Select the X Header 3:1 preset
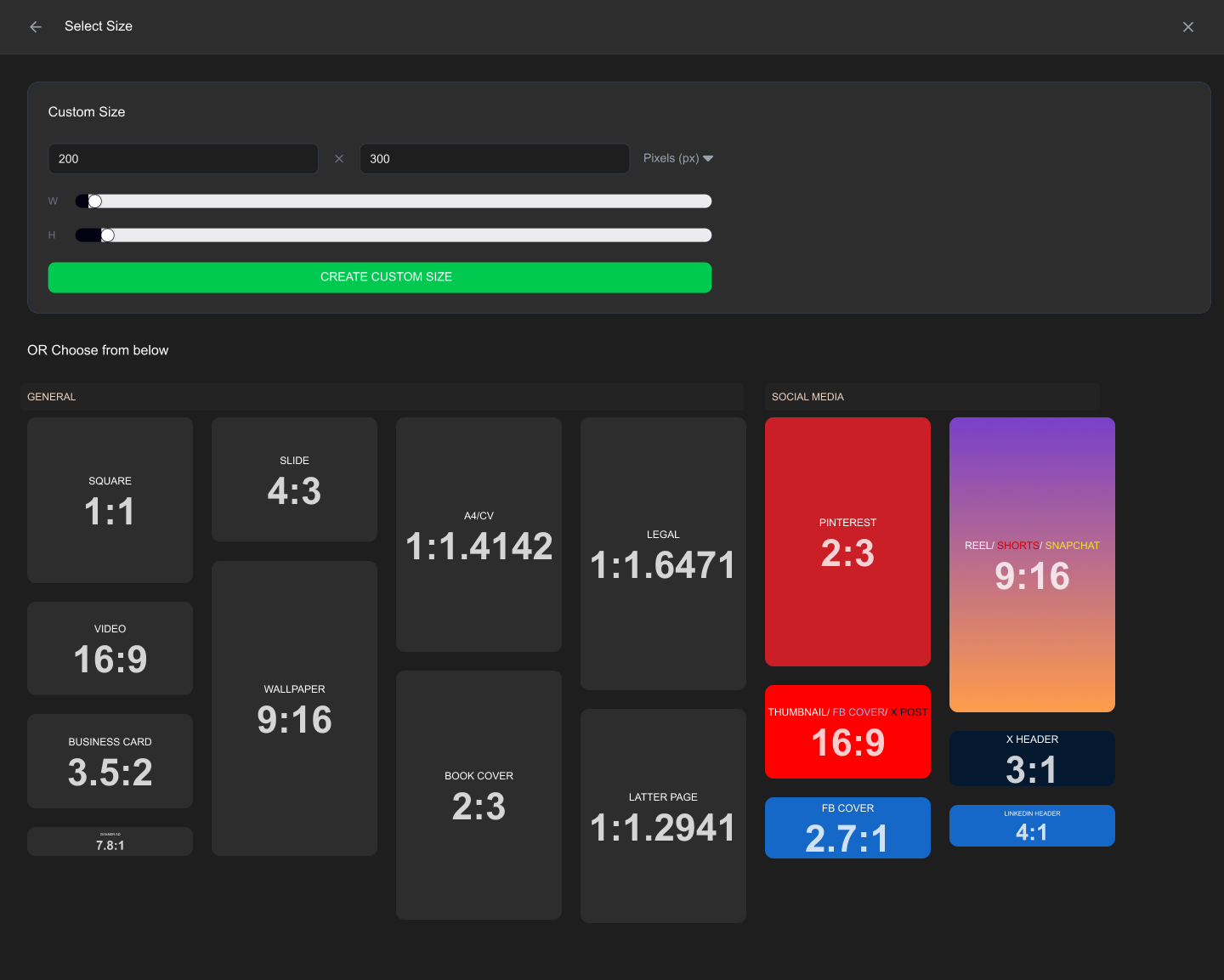 pyautogui.click(x=1032, y=758)
